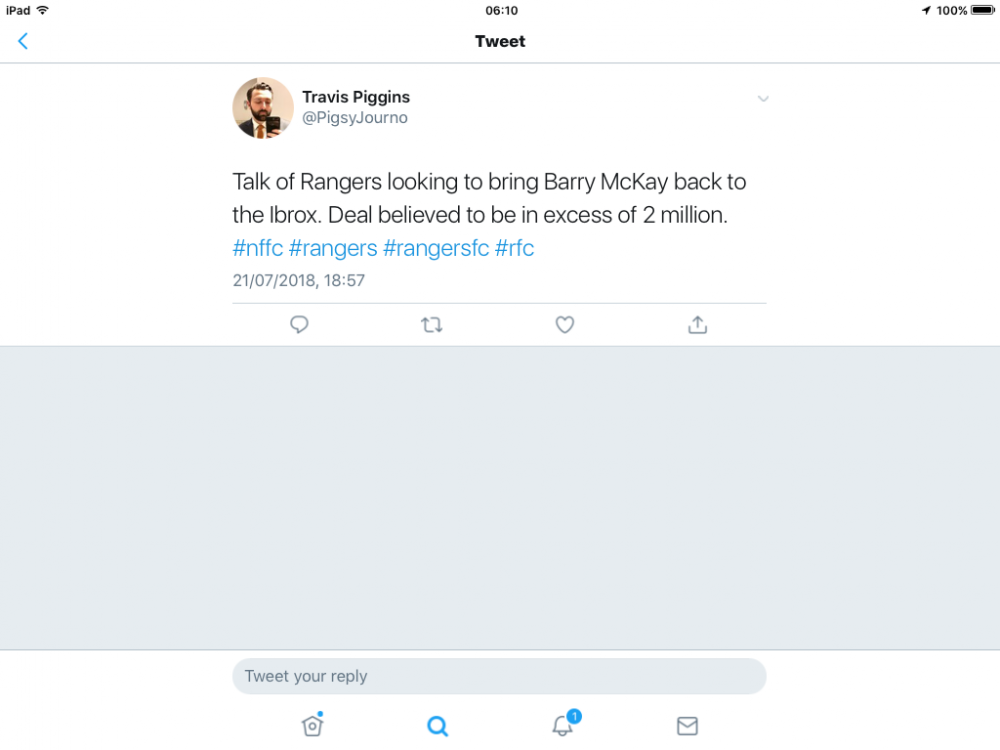Switch to the Search tab
1000x750 pixels.
(437, 725)
